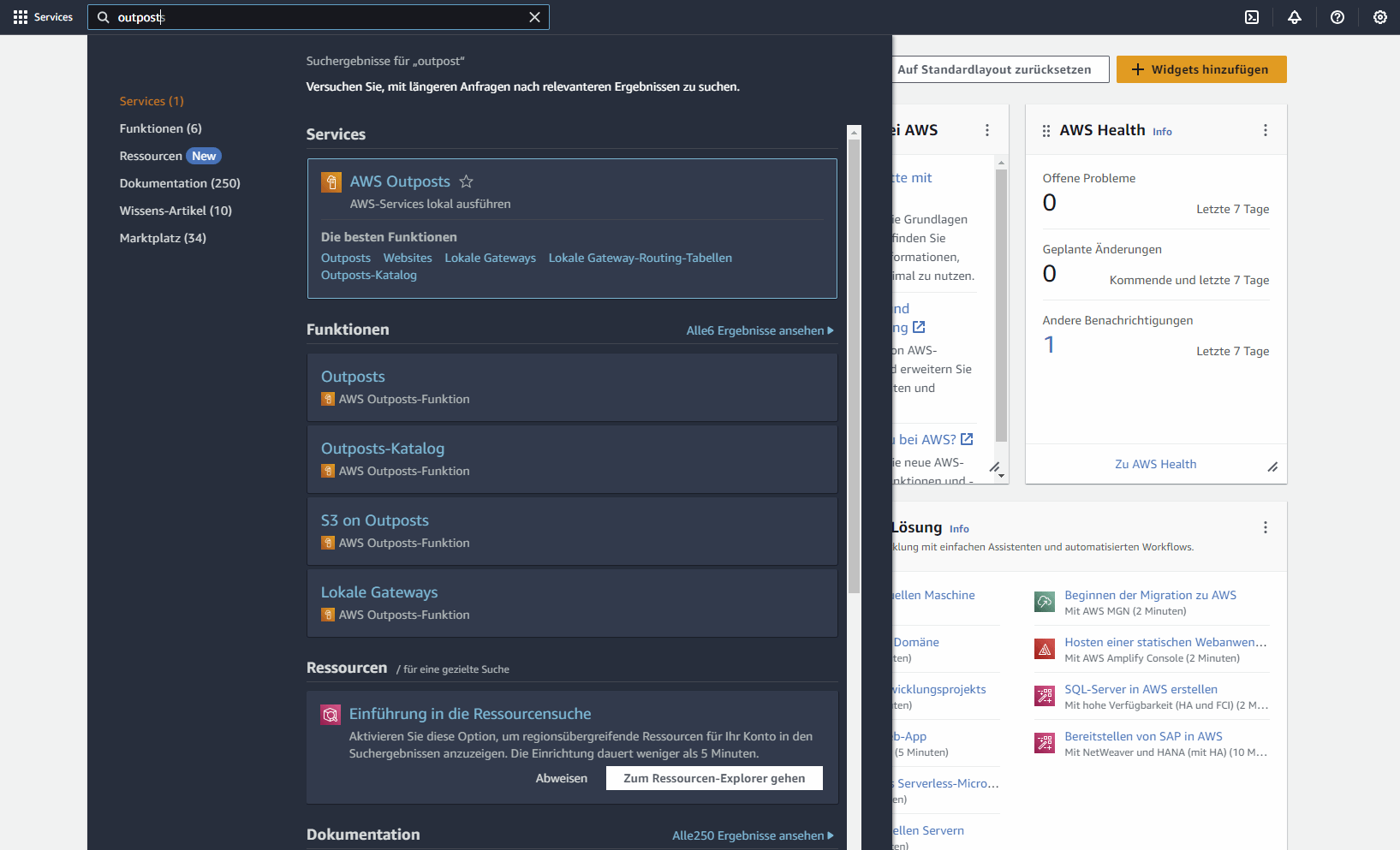Open Hosten einer statischen Webanwendung link
Screen dimensions: 1400x850
[x=1166, y=642]
